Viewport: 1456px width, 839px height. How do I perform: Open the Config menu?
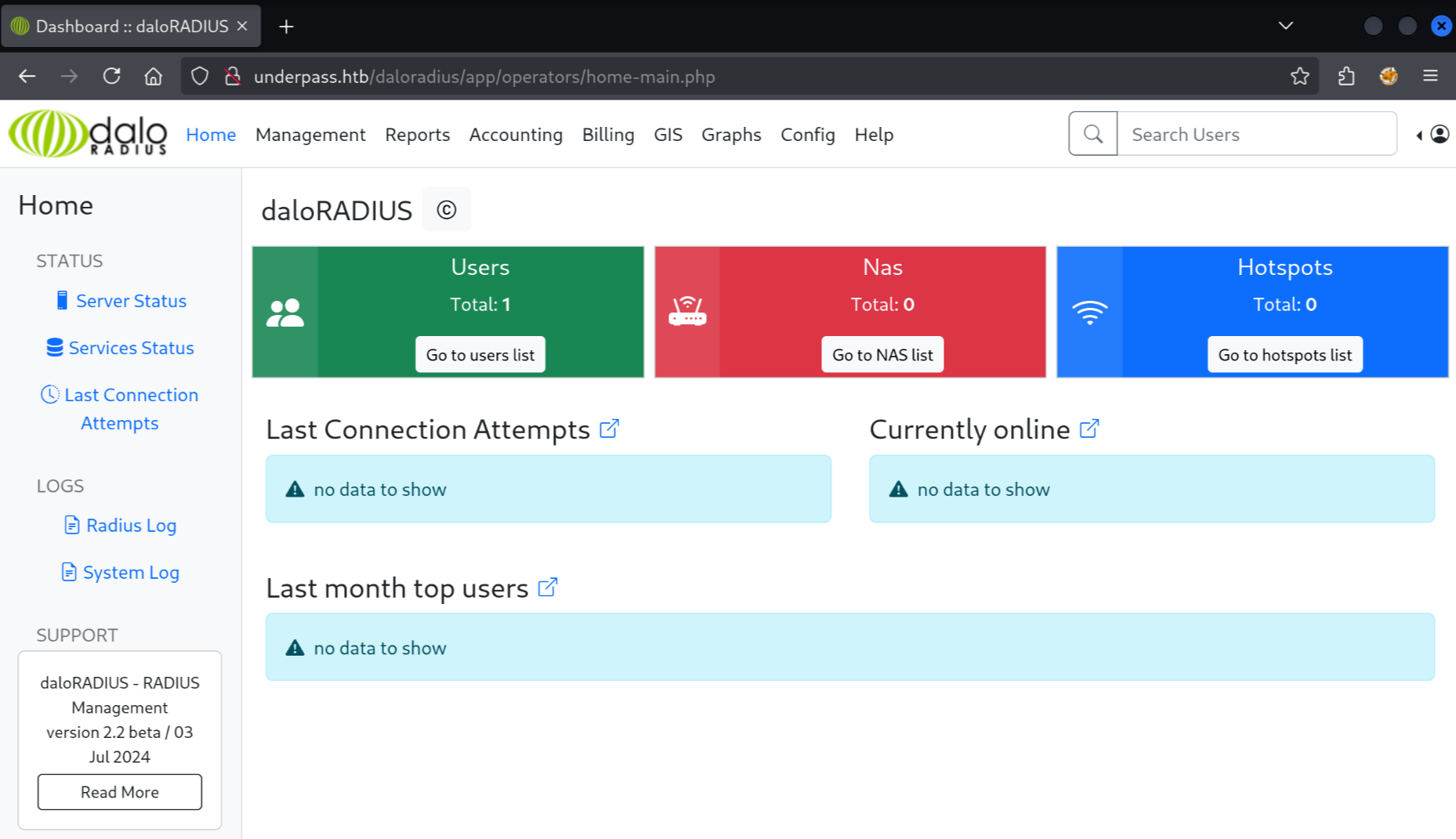coord(808,134)
